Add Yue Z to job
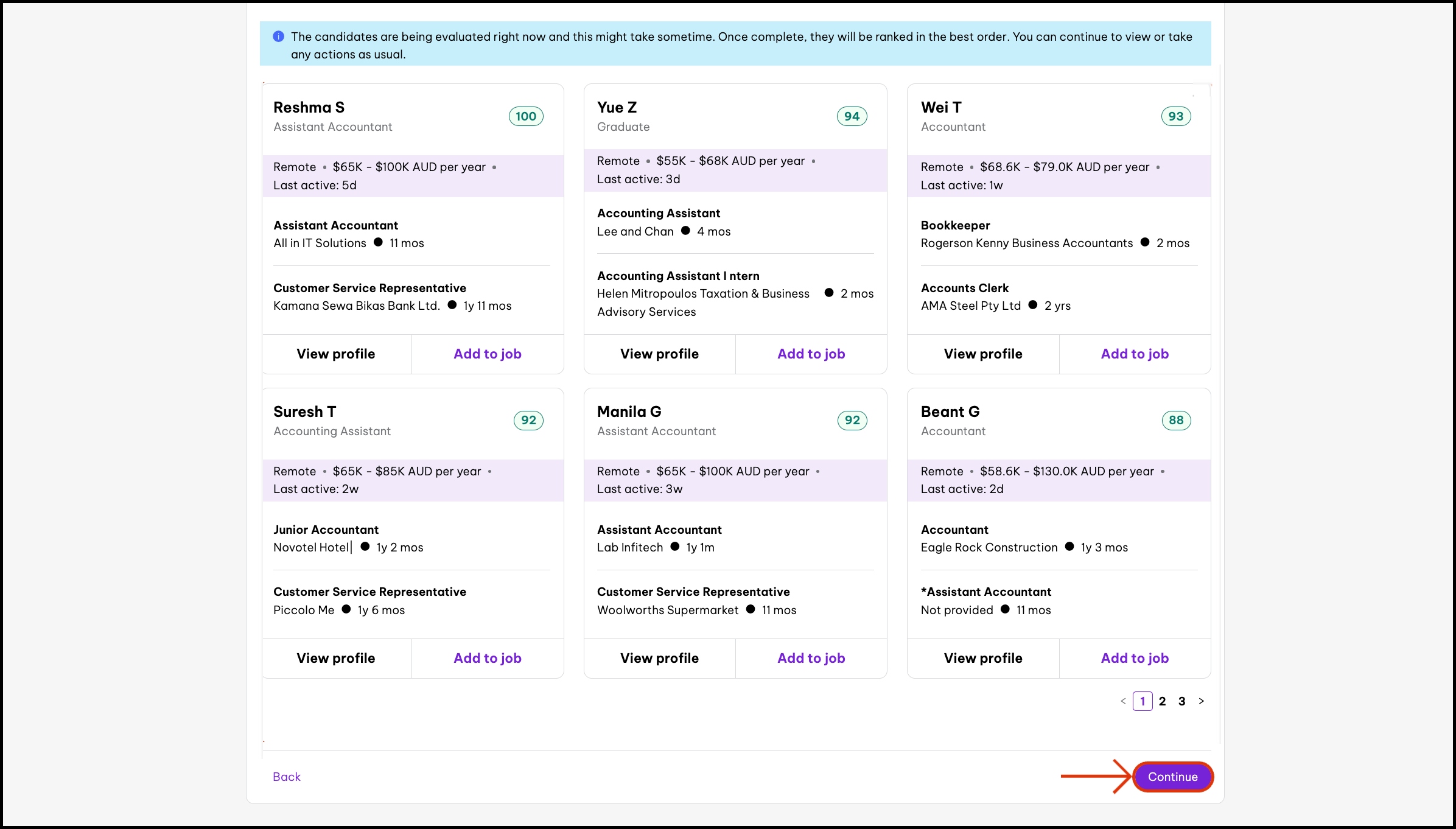 pos(811,354)
